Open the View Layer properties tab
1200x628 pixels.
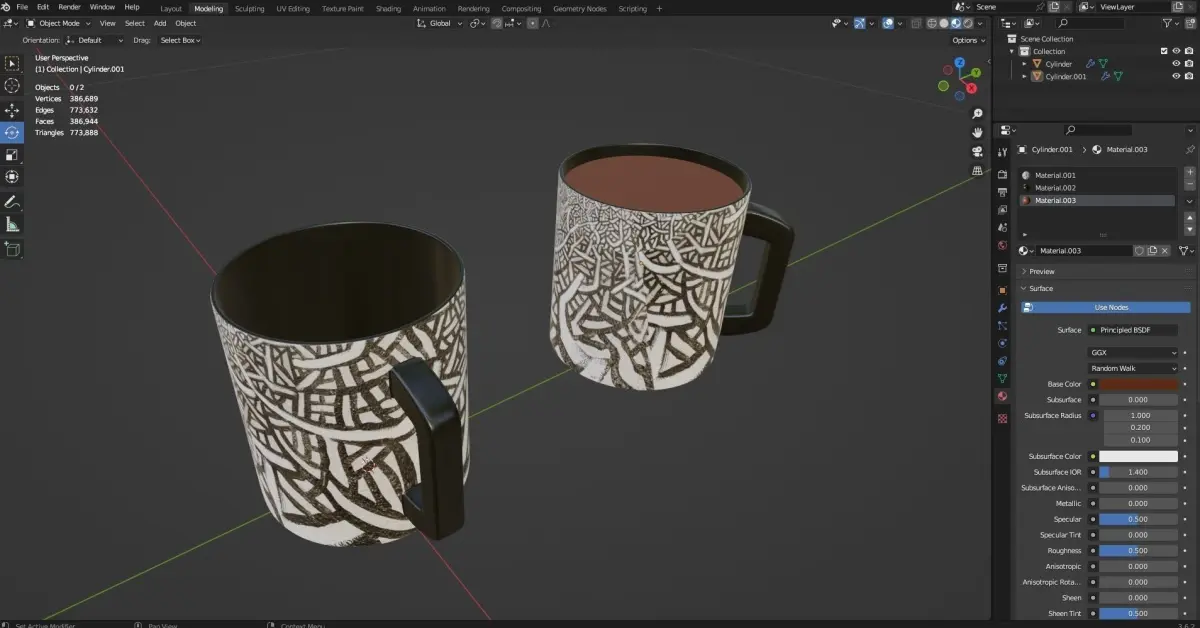[x=1002, y=210]
